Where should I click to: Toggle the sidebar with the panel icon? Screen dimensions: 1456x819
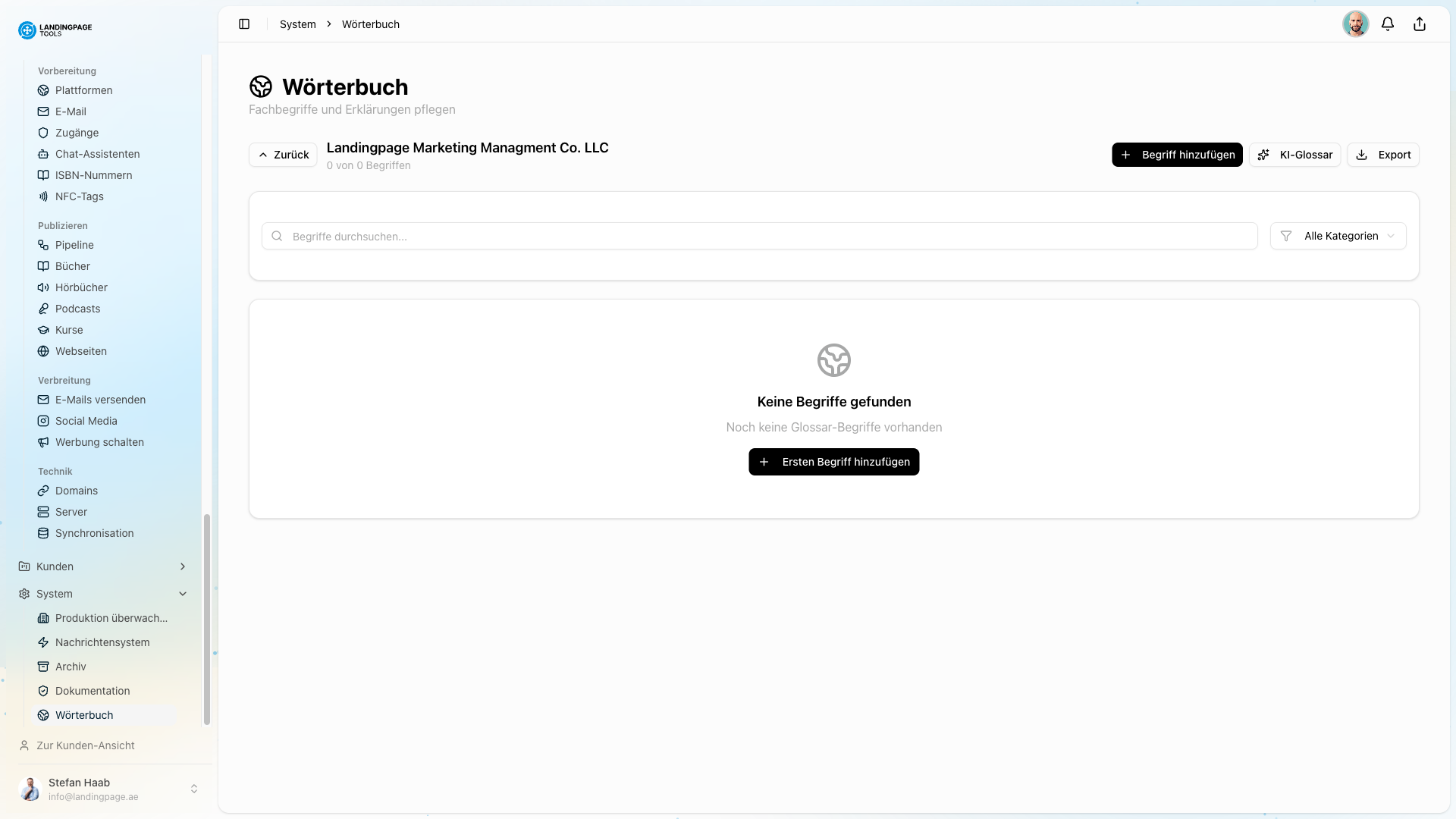point(244,24)
